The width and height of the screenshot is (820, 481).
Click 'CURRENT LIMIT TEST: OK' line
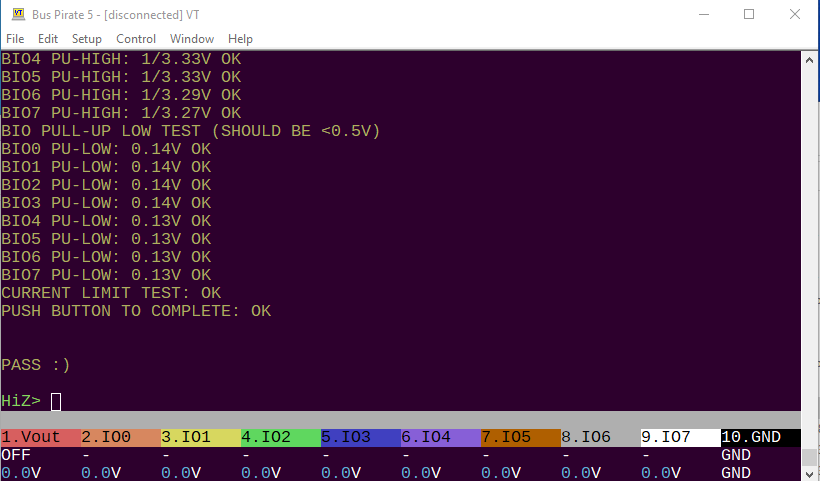111,293
